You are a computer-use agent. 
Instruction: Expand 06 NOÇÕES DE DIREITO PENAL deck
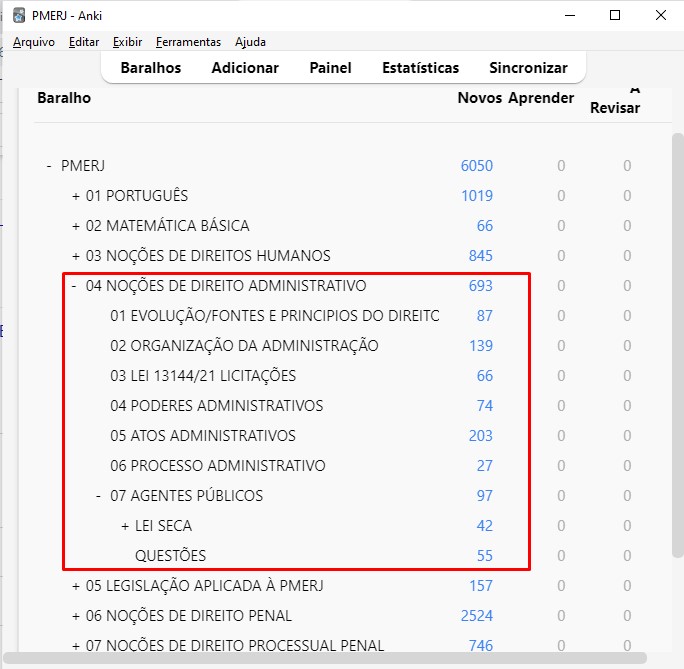[x=76, y=616]
